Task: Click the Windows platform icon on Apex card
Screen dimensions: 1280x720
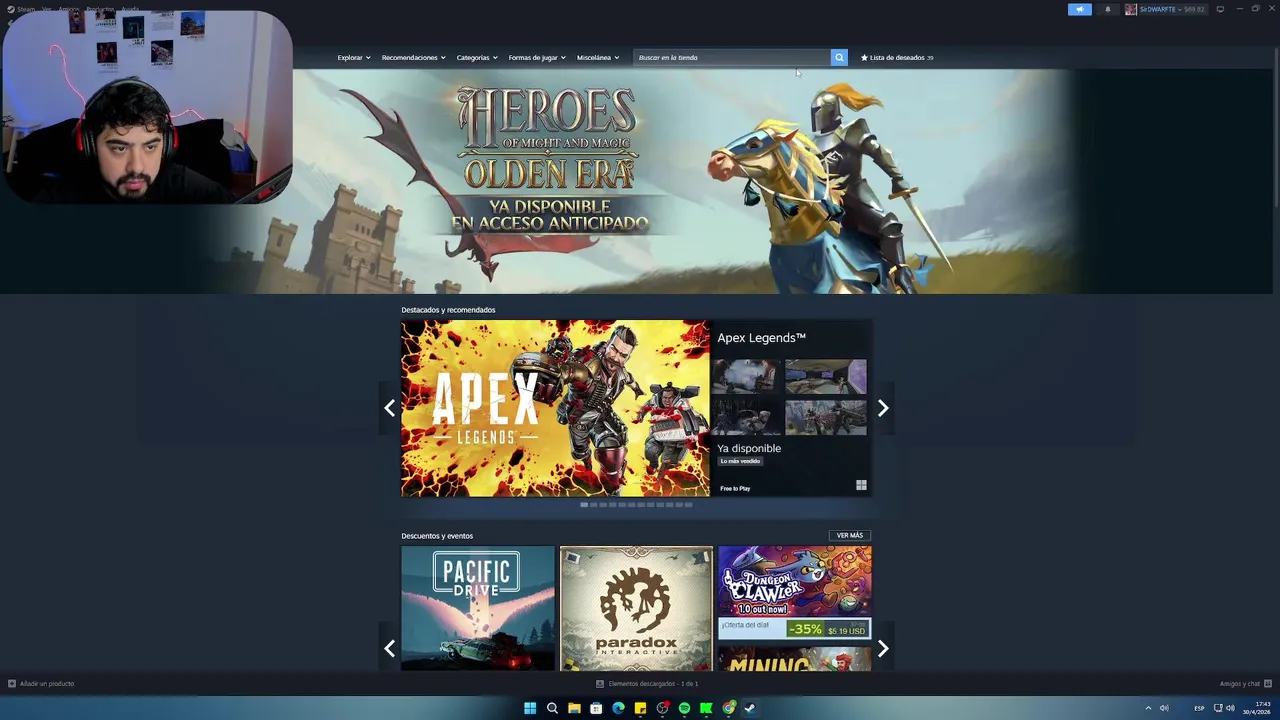Action: (x=861, y=486)
